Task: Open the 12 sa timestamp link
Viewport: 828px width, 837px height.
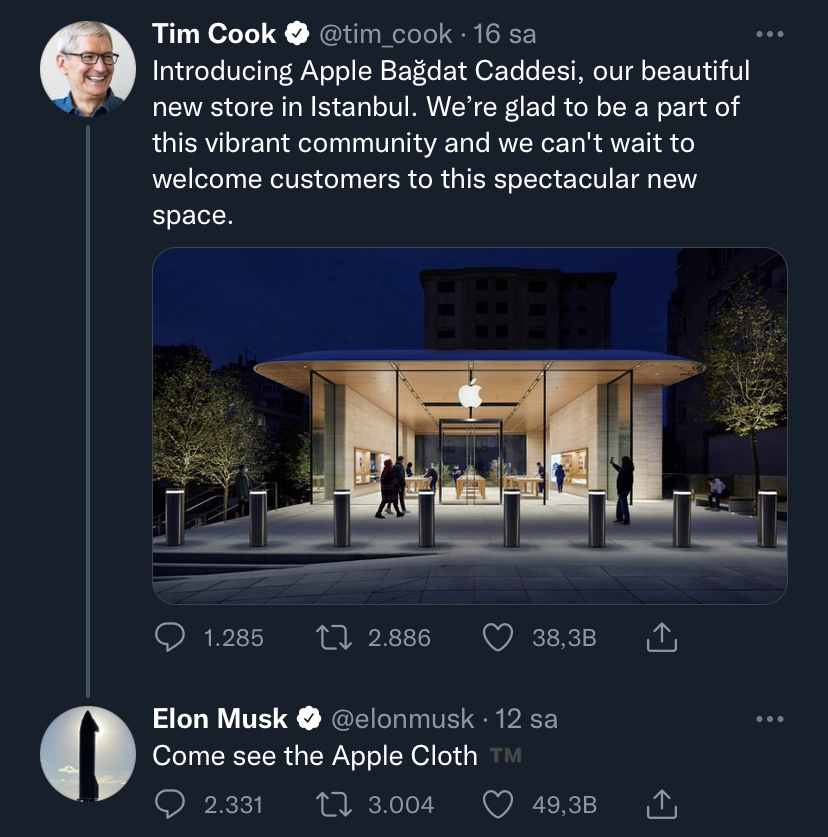Action: (526, 719)
